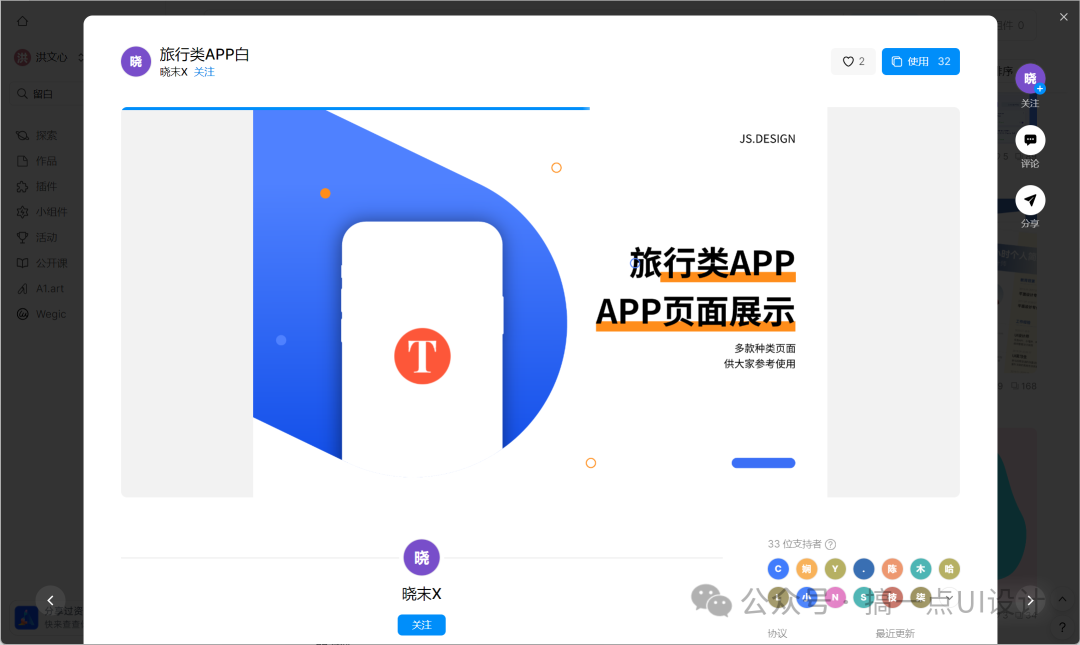The height and width of the screenshot is (645, 1080).
Task: Click the 分享 share paper-plane icon
Action: 1030,200
